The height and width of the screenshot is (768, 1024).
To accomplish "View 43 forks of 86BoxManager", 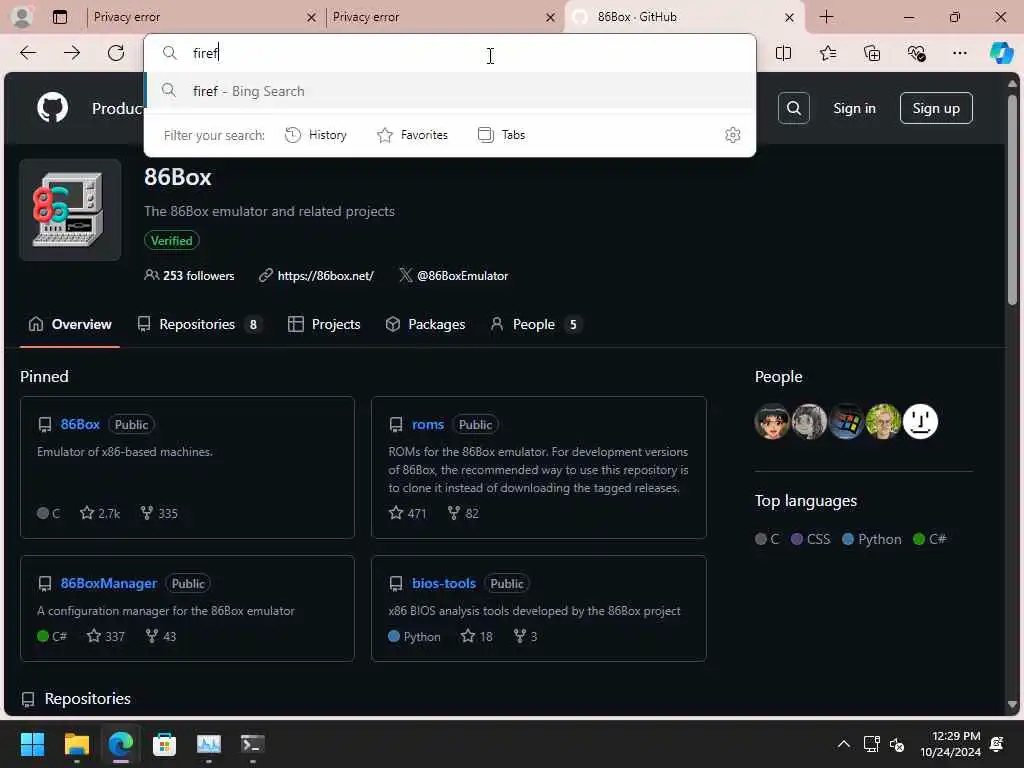I will tap(161, 635).
